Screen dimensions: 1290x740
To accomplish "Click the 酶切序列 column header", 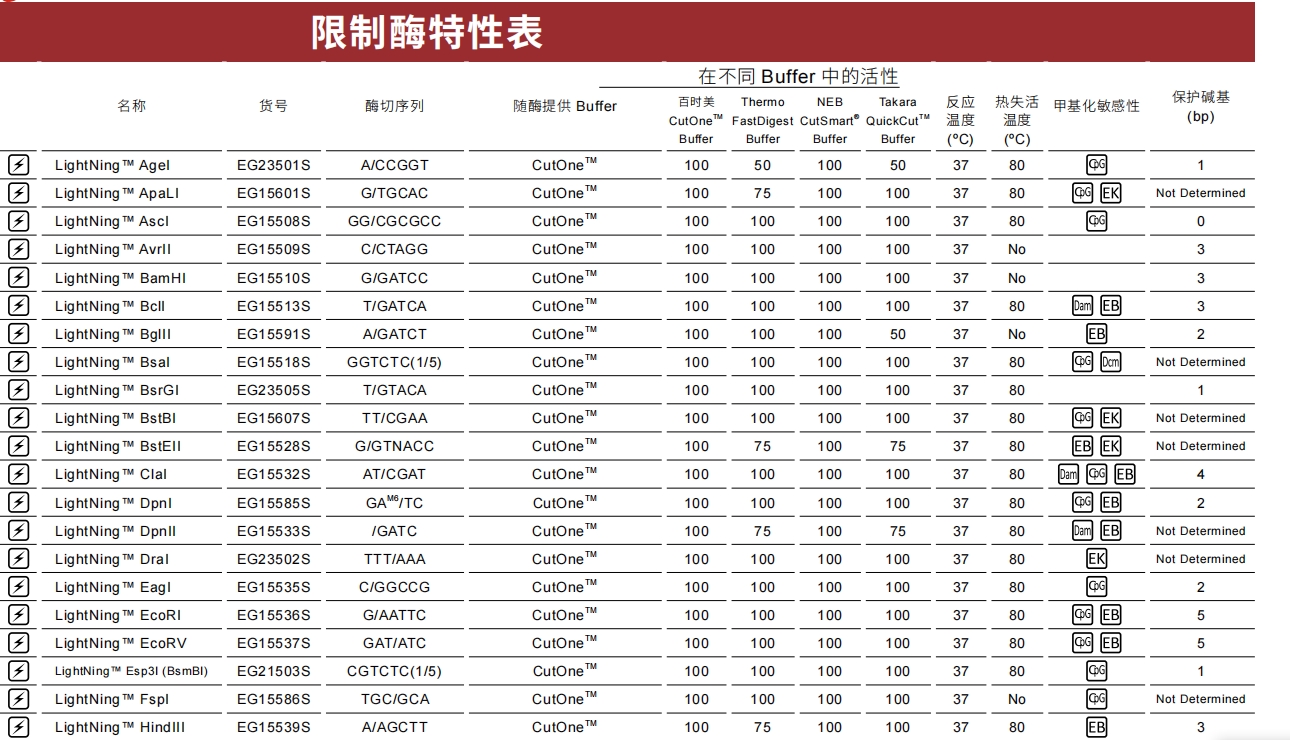I will pos(394,105).
